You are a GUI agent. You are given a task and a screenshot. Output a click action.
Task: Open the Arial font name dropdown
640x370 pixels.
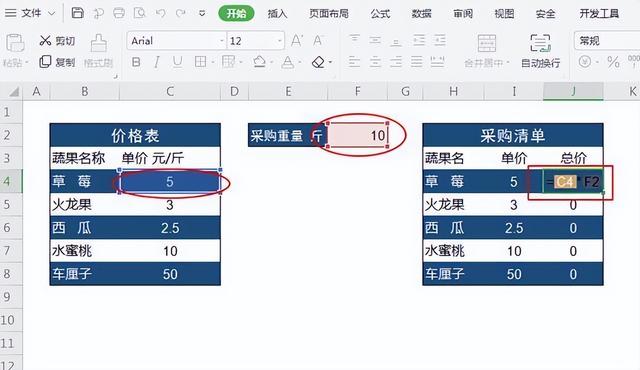[222, 41]
